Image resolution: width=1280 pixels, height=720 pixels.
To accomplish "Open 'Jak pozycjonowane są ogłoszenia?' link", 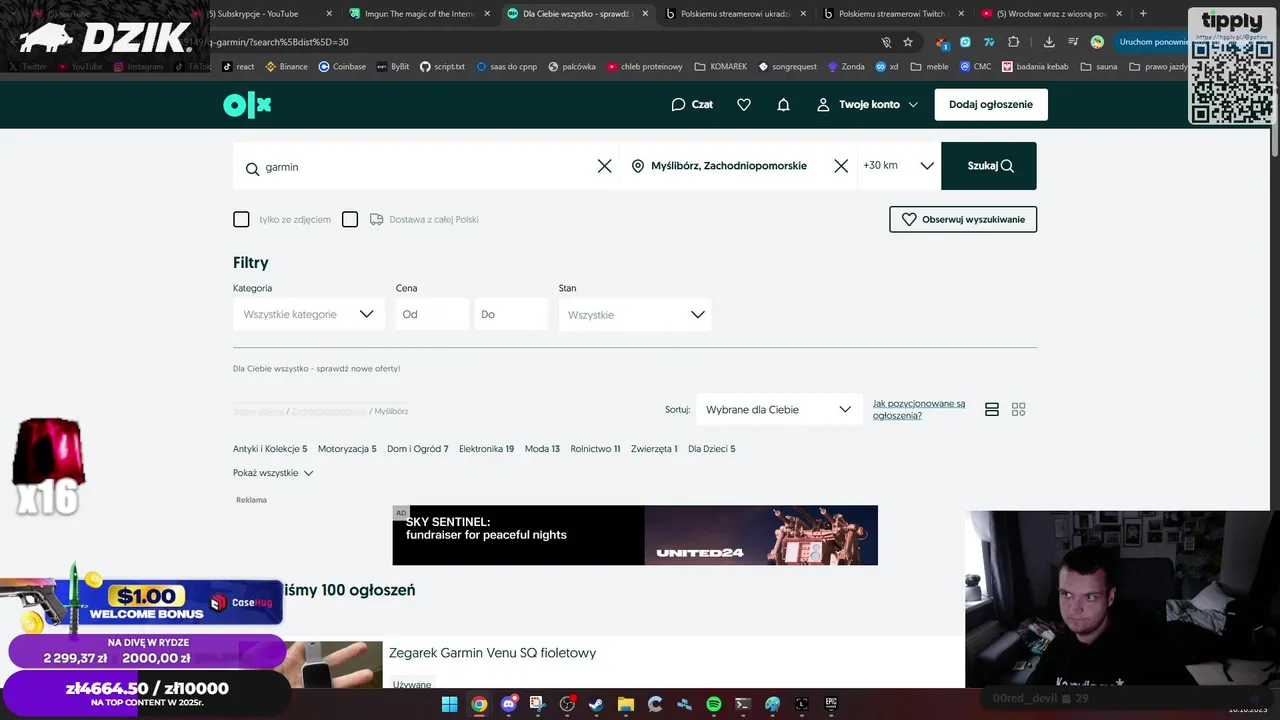I will (x=919, y=409).
